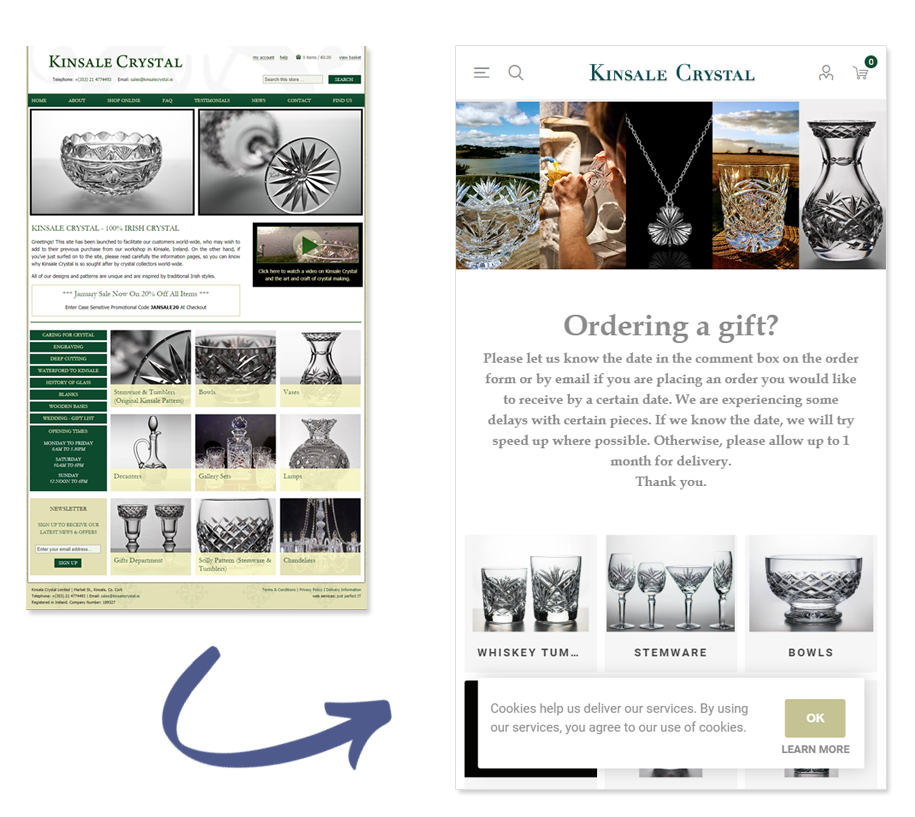Viewport: 915px width, 817px height.
Task: Play the Kinsale Crystal video
Action: 307,245
